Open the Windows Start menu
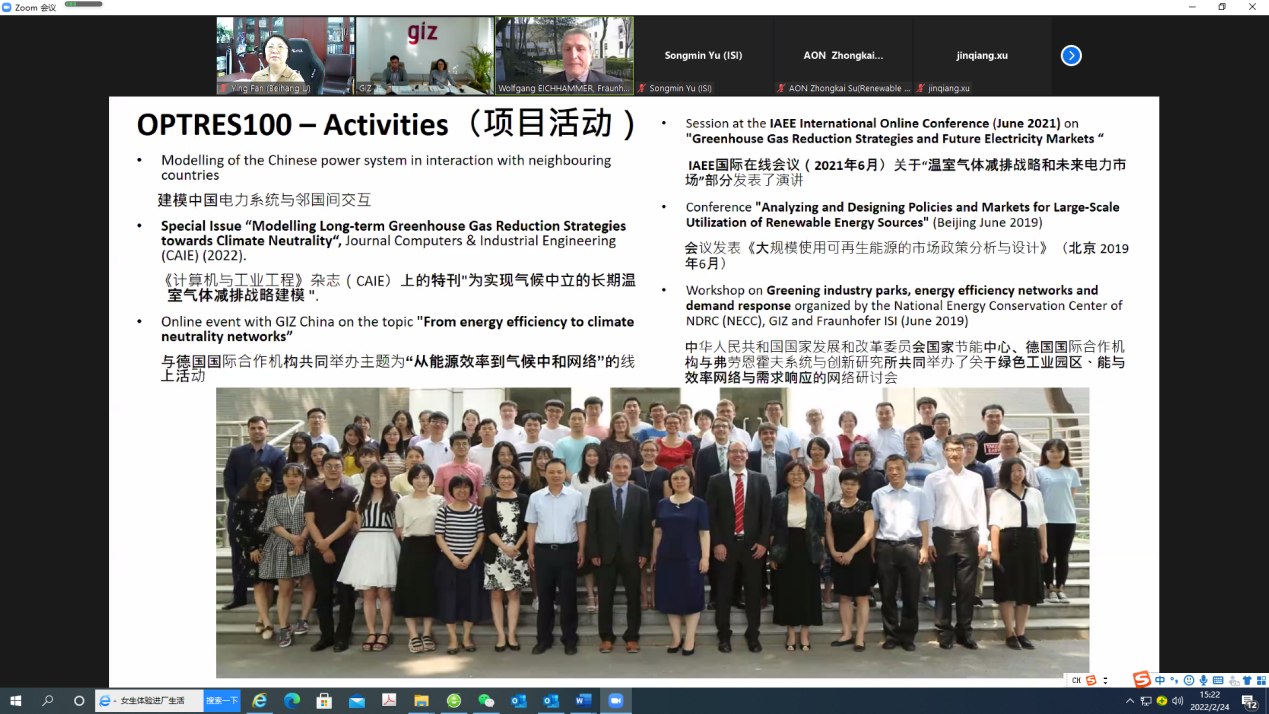1269x714 pixels. coord(15,701)
